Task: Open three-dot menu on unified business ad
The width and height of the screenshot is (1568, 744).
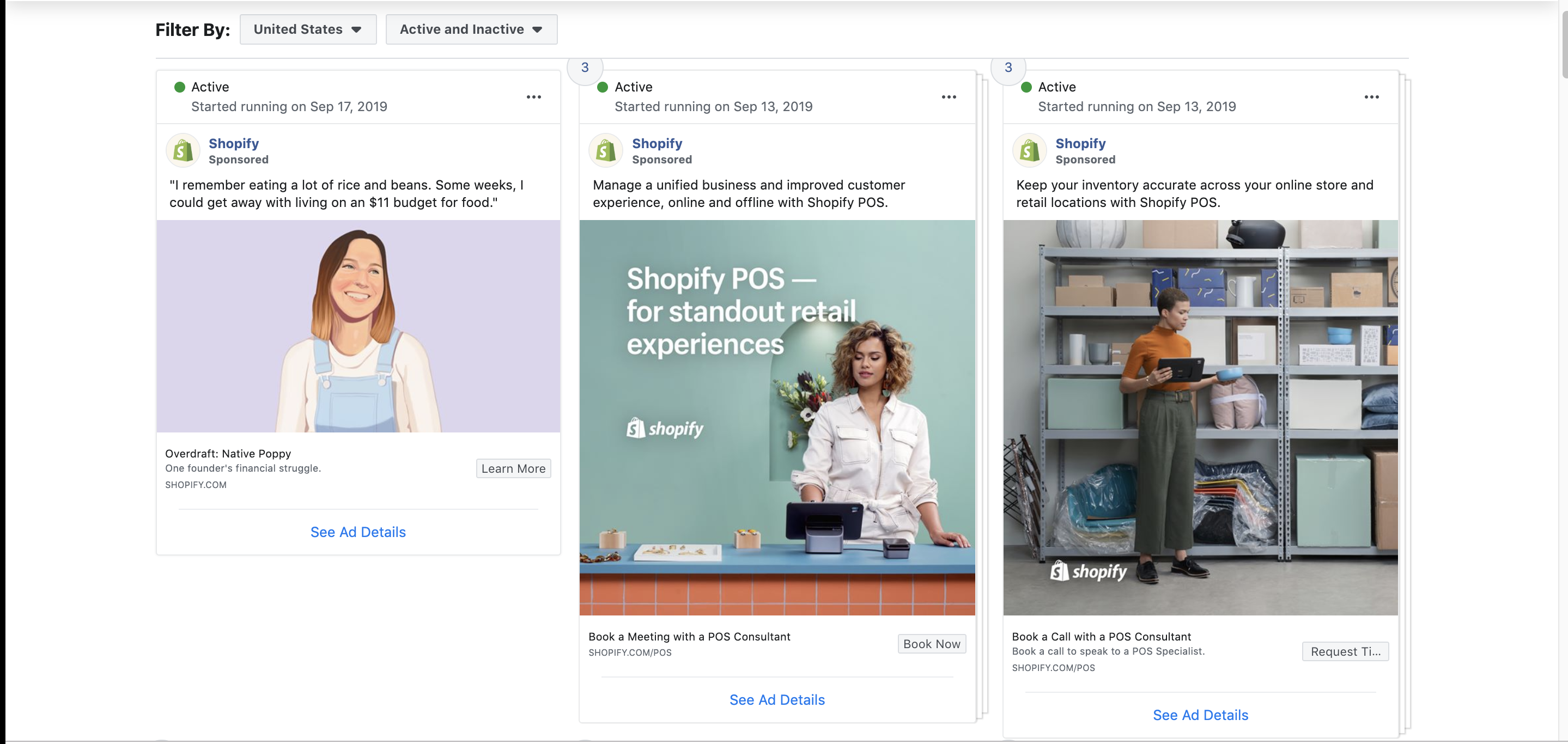Action: click(x=949, y=97)
